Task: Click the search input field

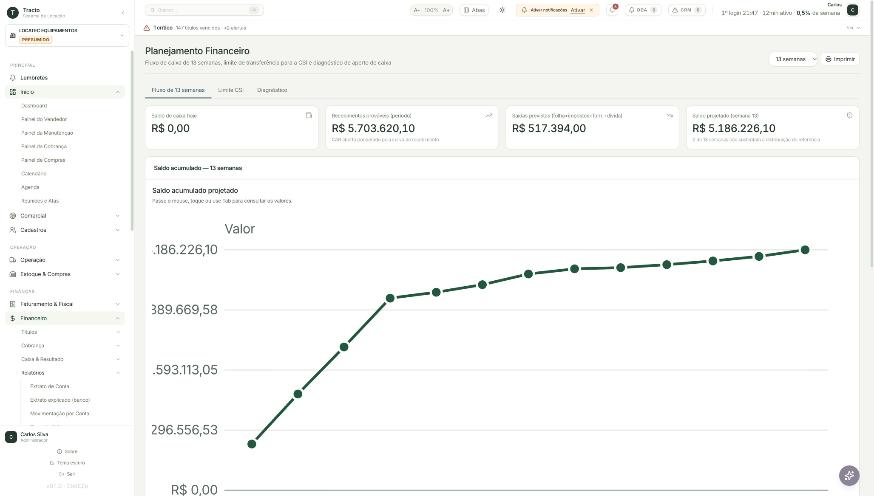Action: [x=204, y=10]
